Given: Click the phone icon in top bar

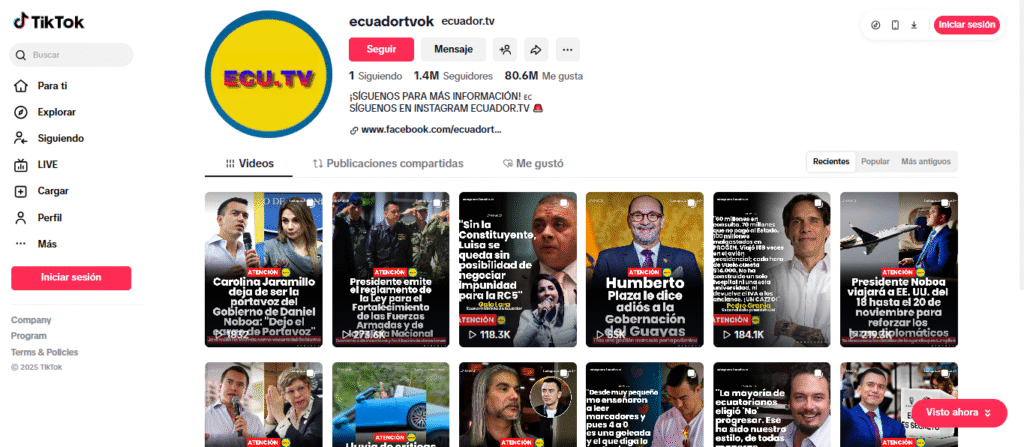Looking at the screenshot, I should tap(895, 25).
